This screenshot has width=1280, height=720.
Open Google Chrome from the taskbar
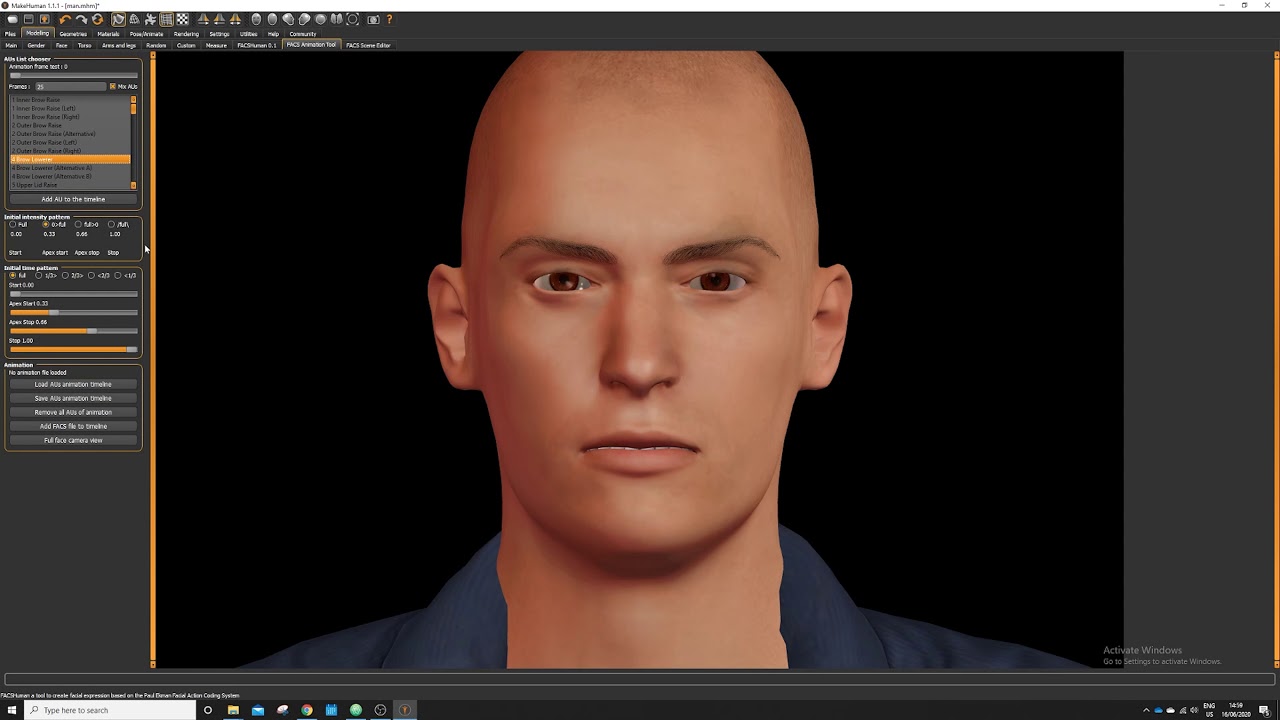point(307,710)
